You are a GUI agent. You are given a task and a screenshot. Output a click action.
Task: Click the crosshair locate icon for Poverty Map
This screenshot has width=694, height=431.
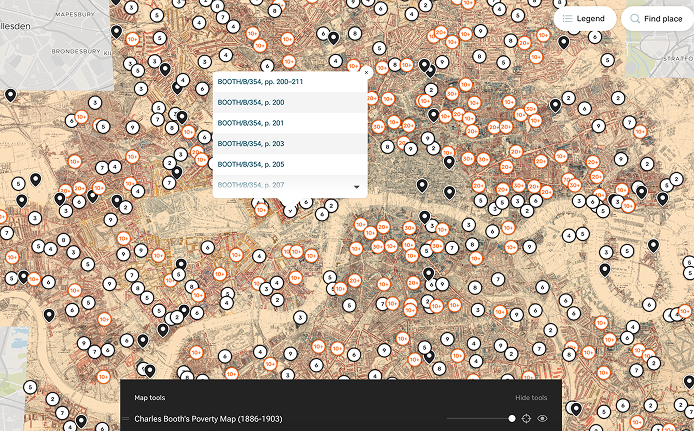[526, 418]
